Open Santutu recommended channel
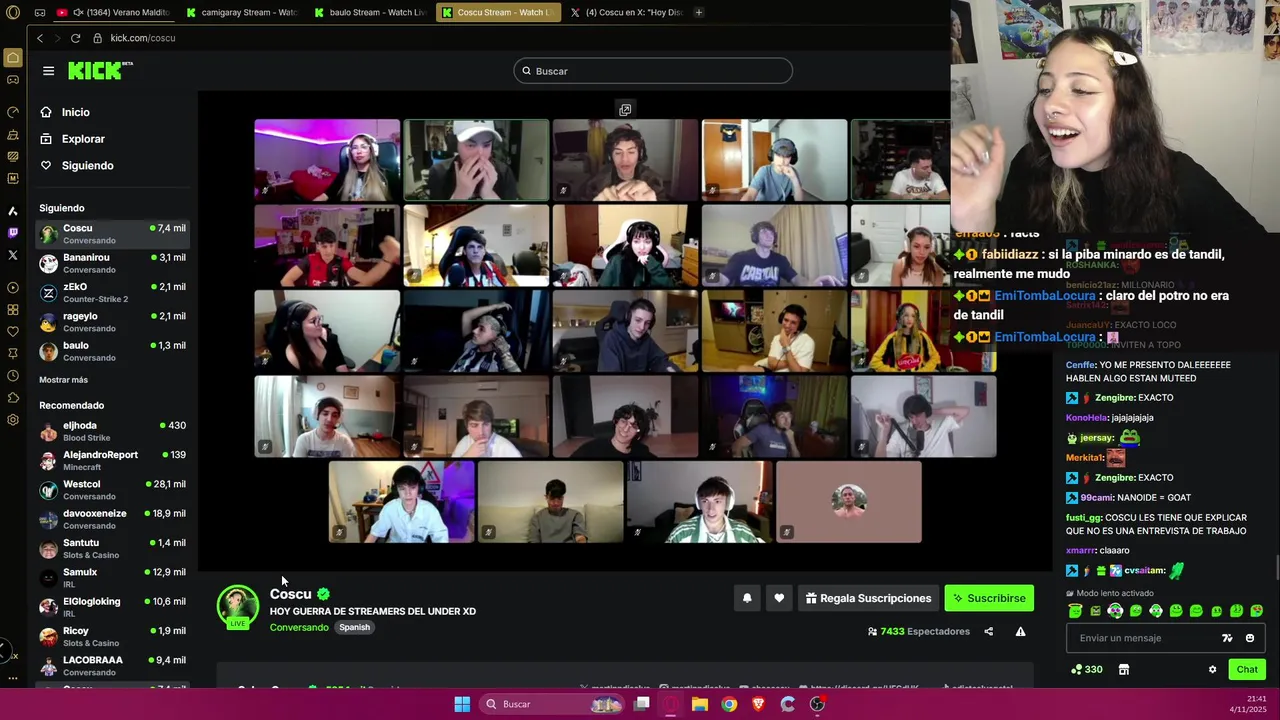This screenshot has height=720, width=1280. coord(112,548)
